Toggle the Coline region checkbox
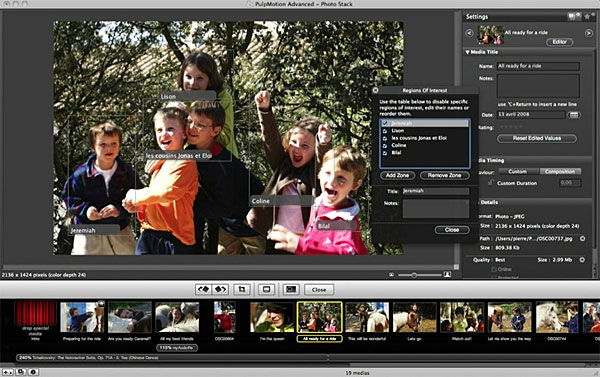 [x=385, y=145]
